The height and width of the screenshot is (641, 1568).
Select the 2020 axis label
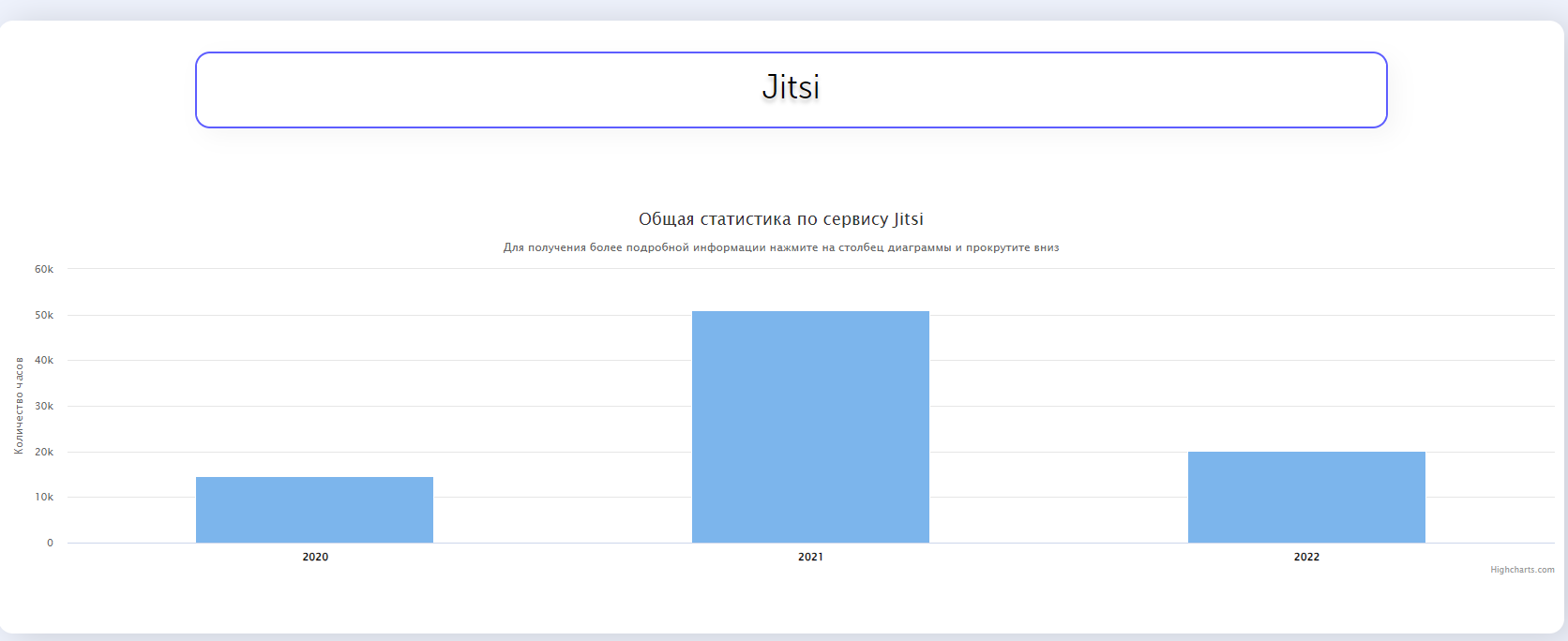tap(315, 557)
